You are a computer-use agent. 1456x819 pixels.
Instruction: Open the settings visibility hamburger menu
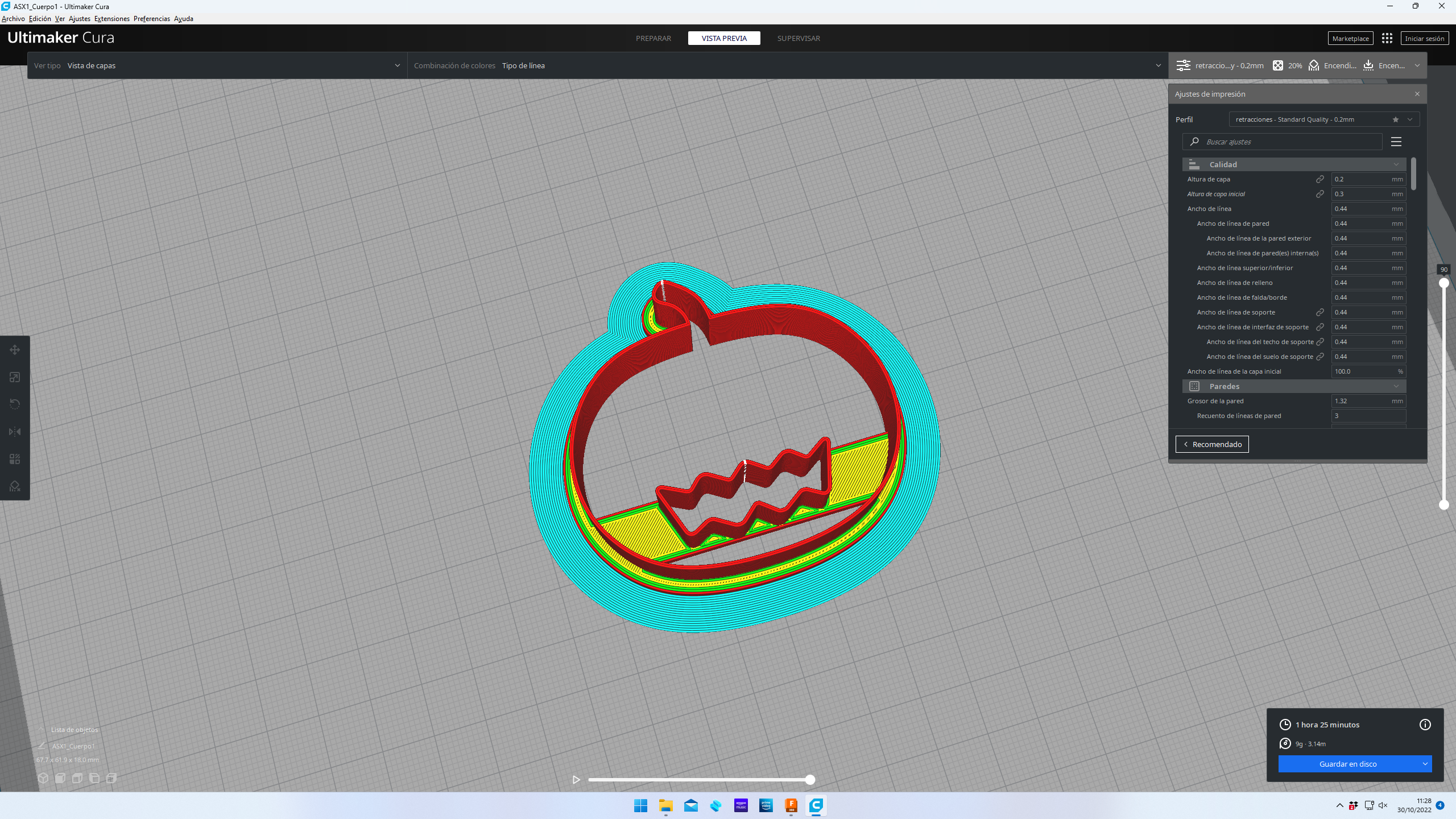(1396, 142)
